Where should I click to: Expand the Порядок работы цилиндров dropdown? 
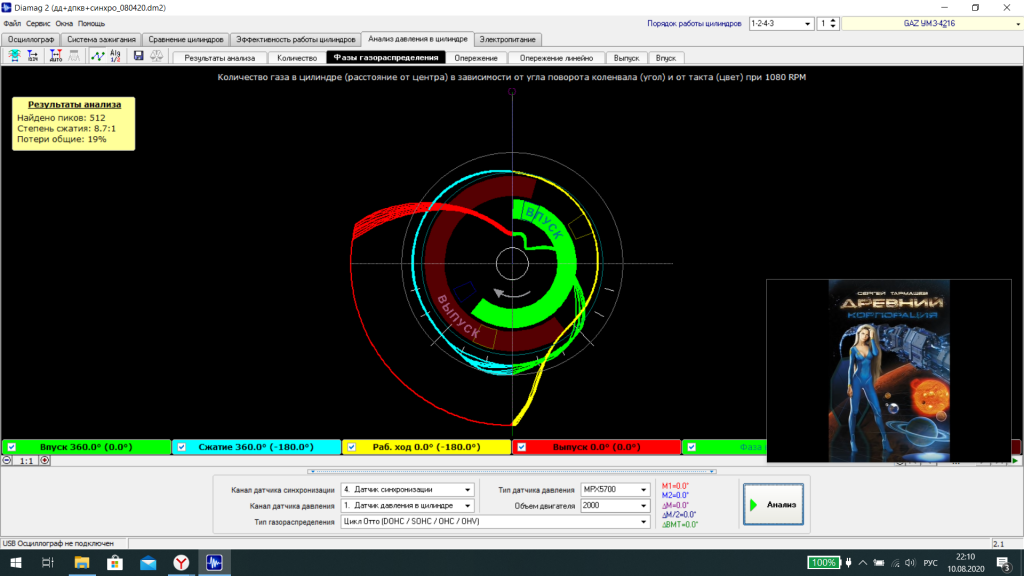click(x=807, y=24)
